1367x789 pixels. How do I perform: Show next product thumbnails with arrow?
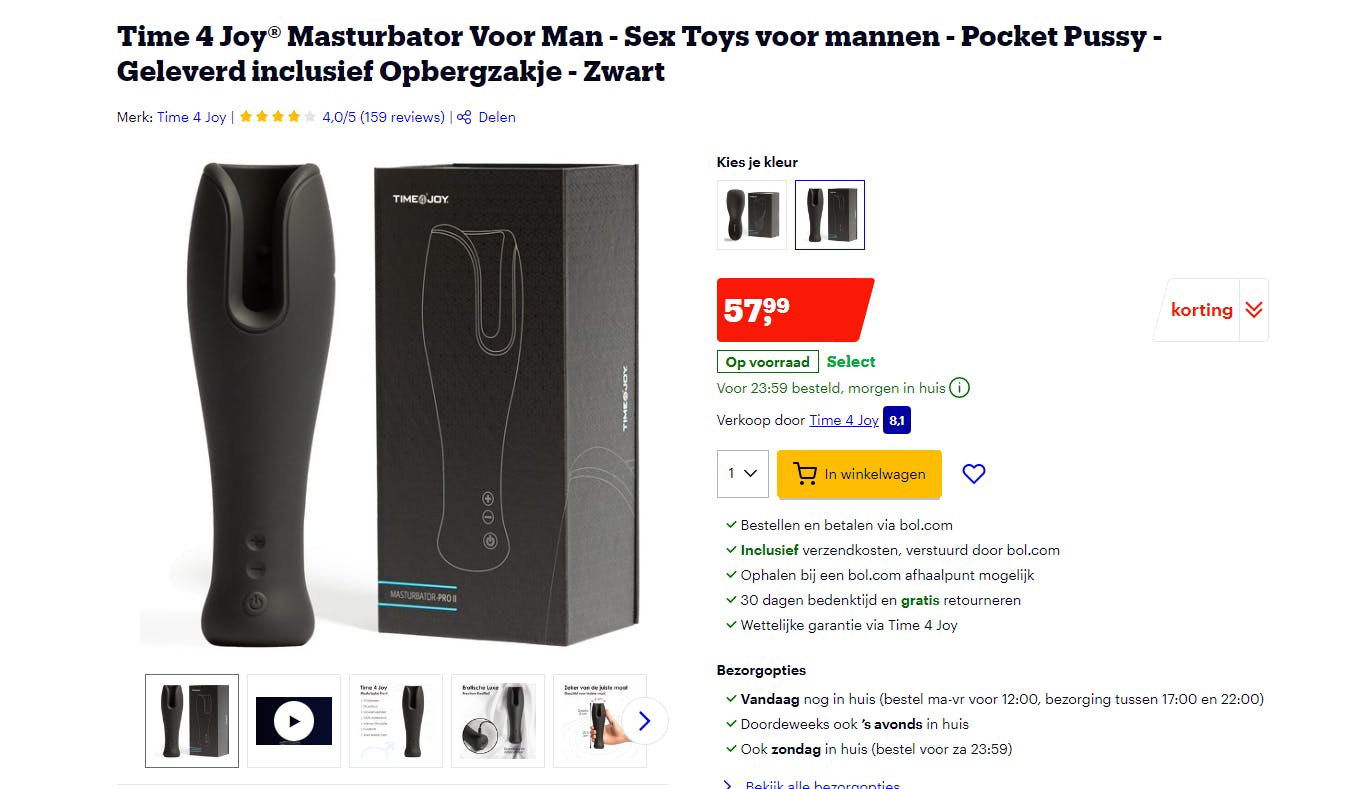point(644,721)
